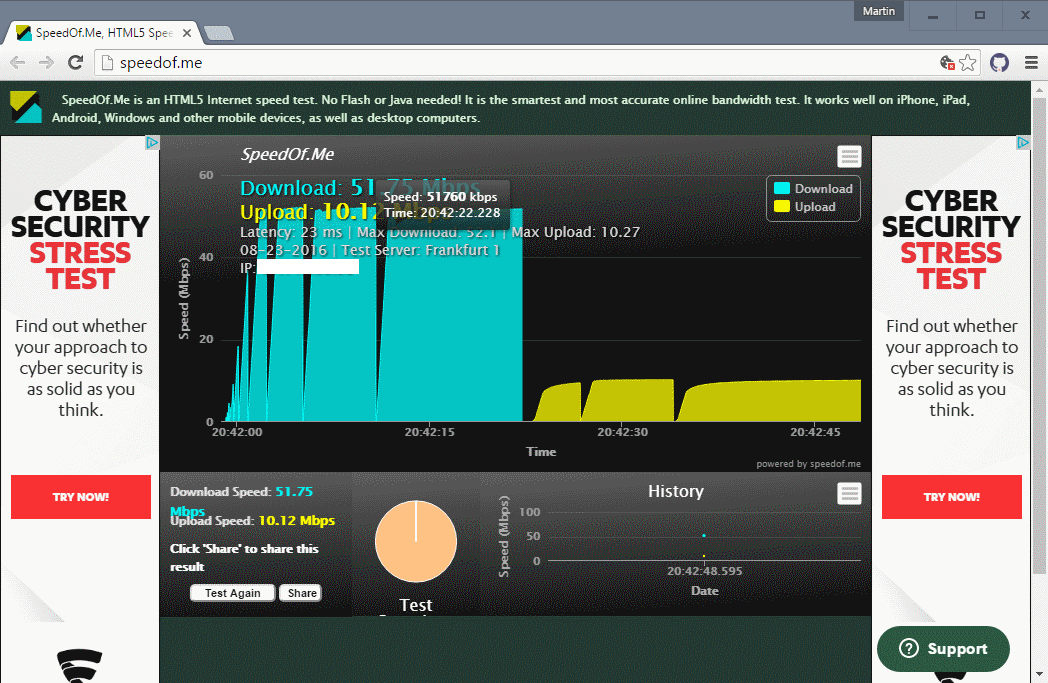Open the Support chat button
The image size is (1048, 683).
click(943, 649)
